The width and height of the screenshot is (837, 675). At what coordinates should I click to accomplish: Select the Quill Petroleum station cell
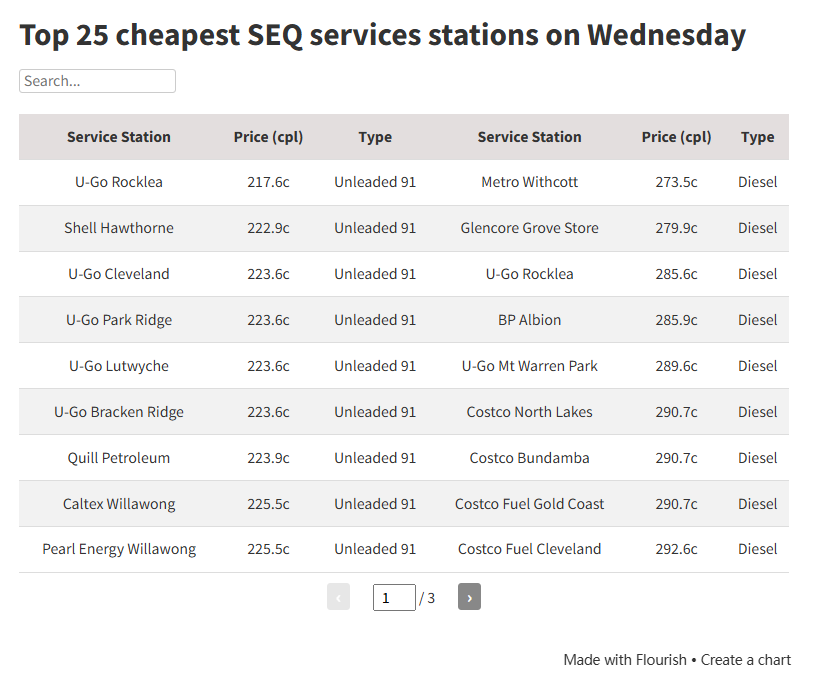pyautogui.click(x=119, y=458)
